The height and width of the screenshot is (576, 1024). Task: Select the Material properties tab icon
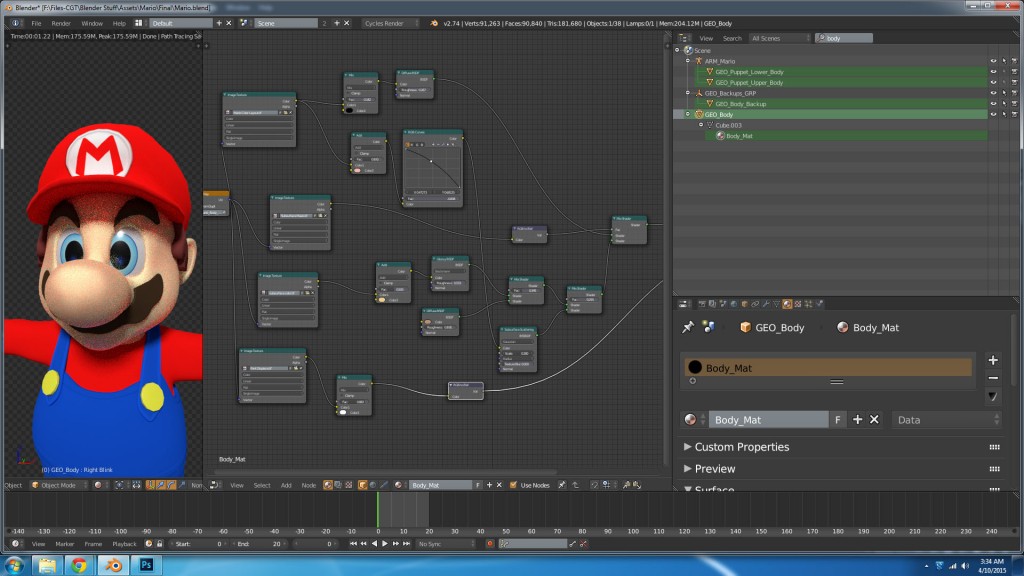coord(788,302)
